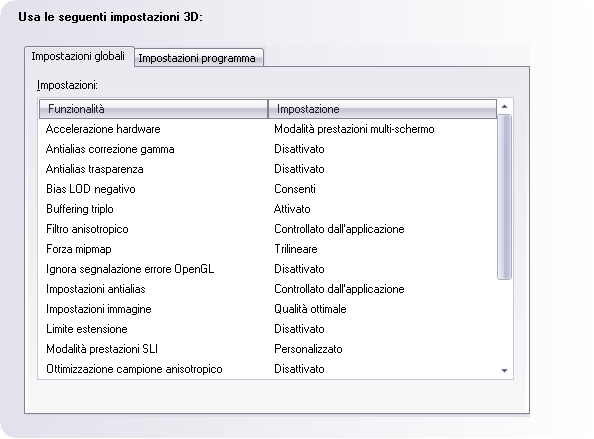Image resolution: width=594 pixels, height=439 pixels.
Task: Click the settings list scrollbar thumb
Action: click(504, 197)
